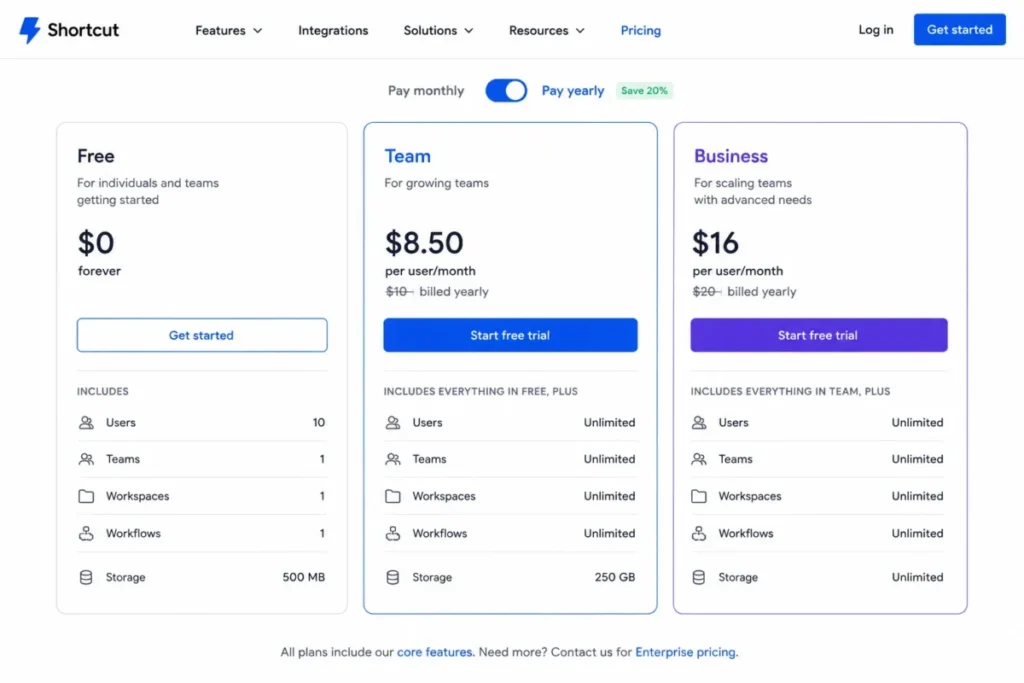Click the Storage database icon in Business plan
1024x683 pixels.
click(699, 577)
